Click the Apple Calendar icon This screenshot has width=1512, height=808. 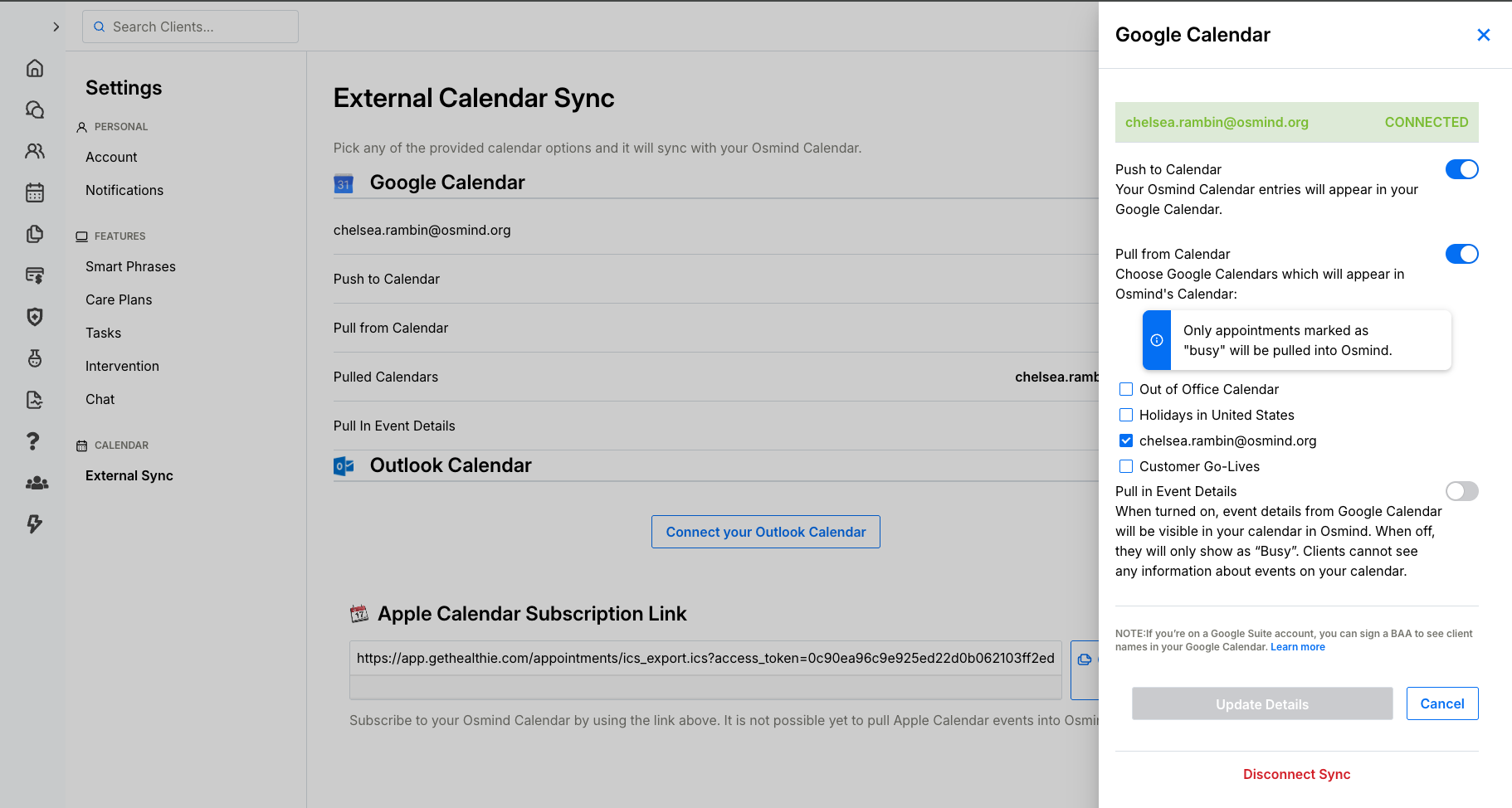pos(359,614)
